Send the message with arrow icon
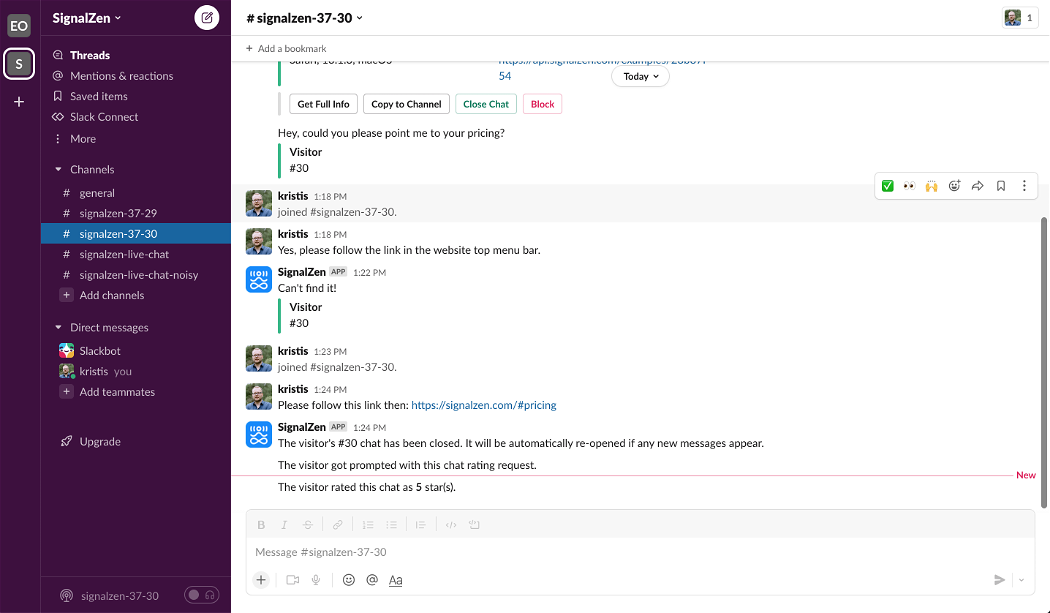 click(999, 580)
